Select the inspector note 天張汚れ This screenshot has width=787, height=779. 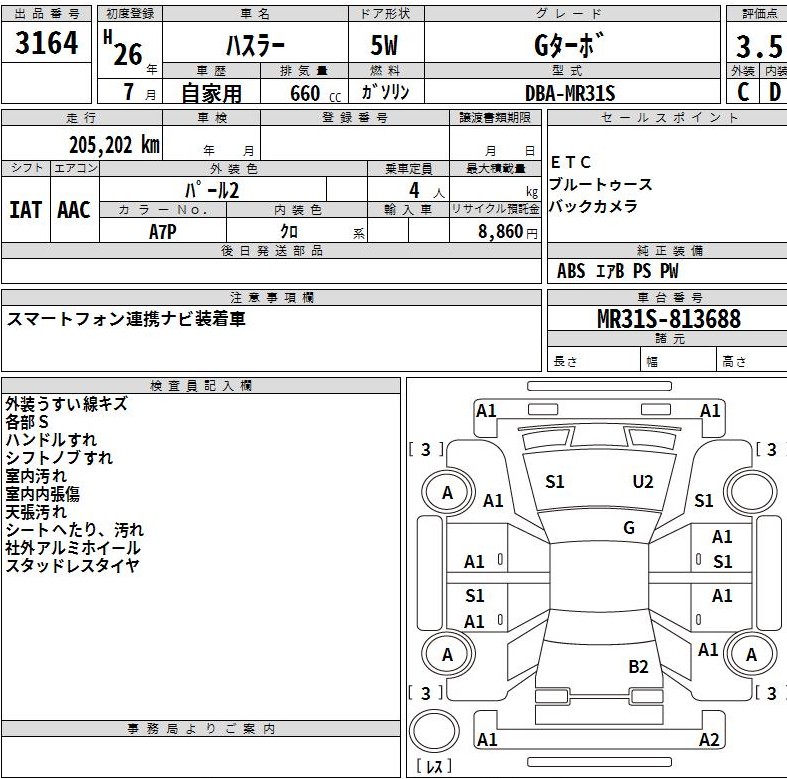36,511
